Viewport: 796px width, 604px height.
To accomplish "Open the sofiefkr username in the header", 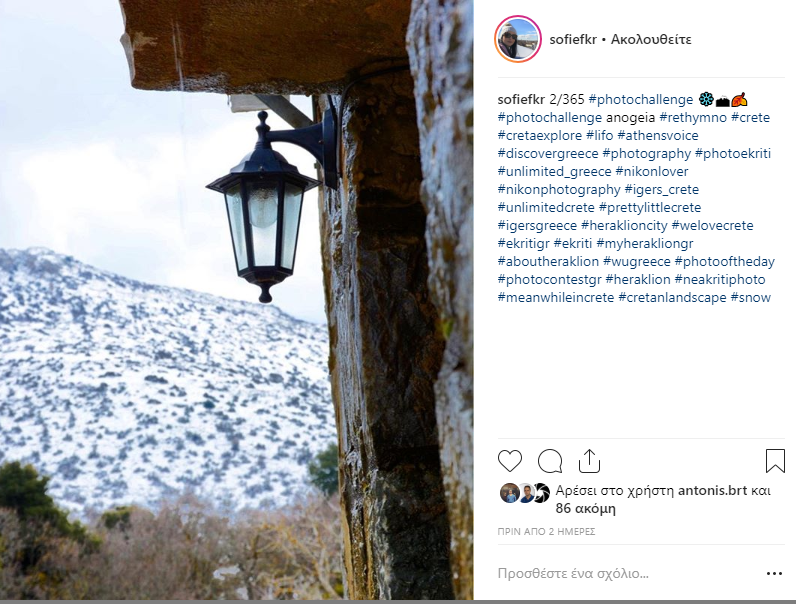I will [x=573, y=39].
